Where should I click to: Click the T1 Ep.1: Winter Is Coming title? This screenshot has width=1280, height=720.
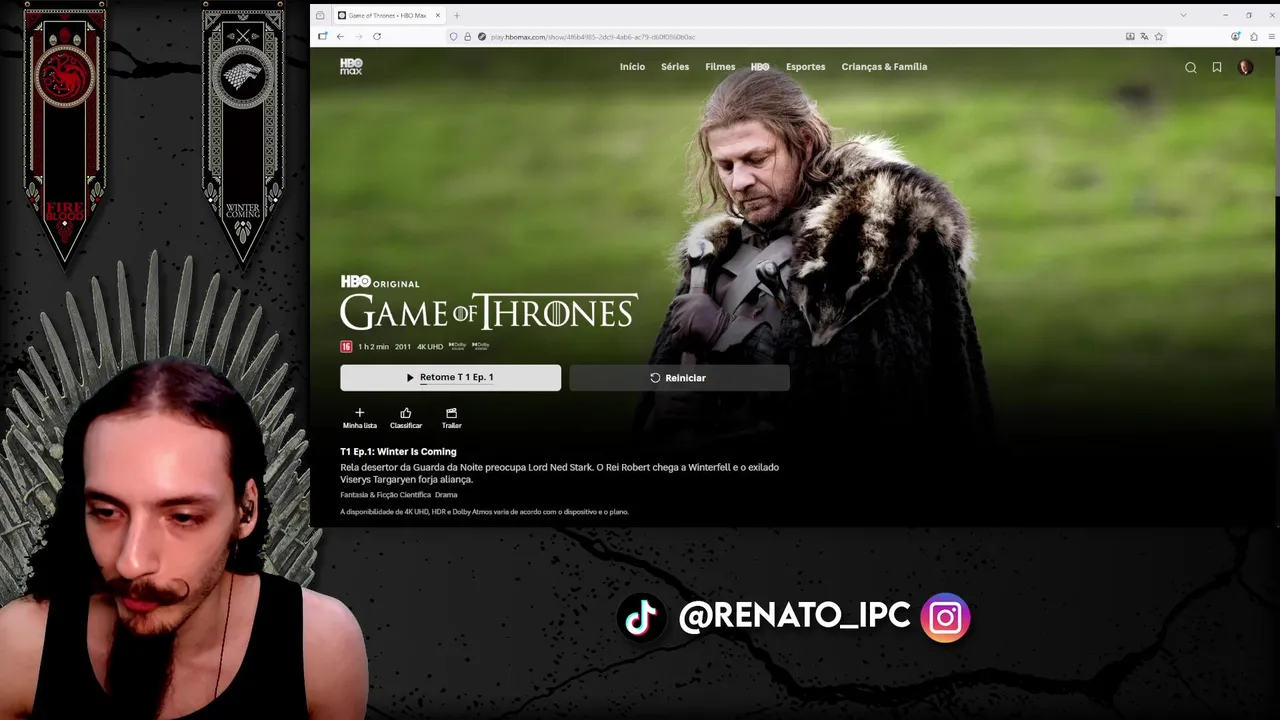(x=398, y=452)
